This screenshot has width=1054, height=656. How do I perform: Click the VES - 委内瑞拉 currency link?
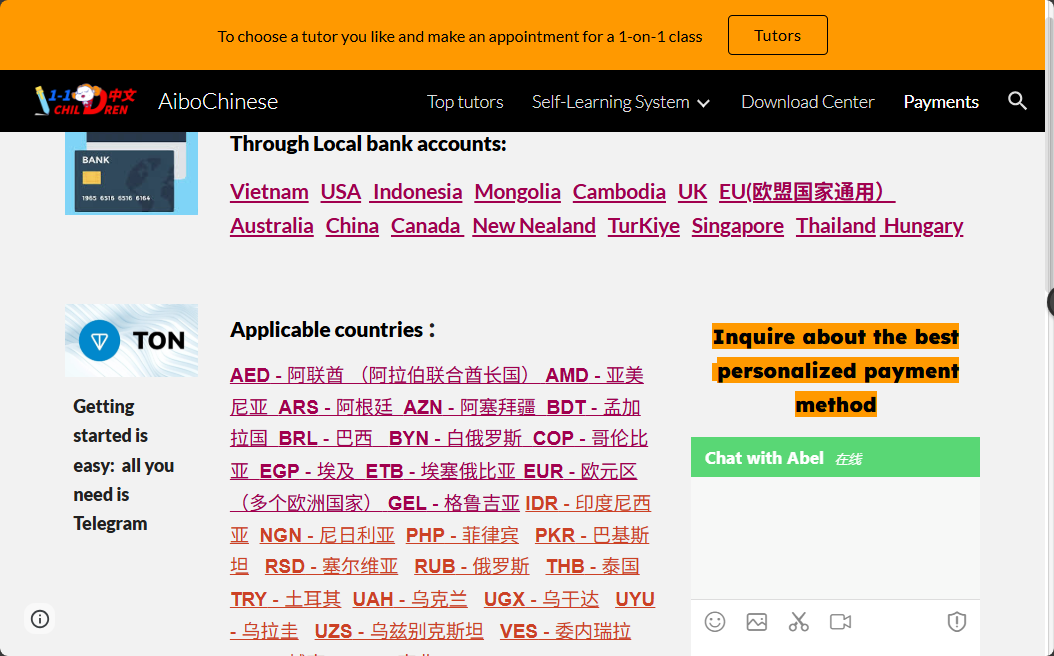pos(565,631)
